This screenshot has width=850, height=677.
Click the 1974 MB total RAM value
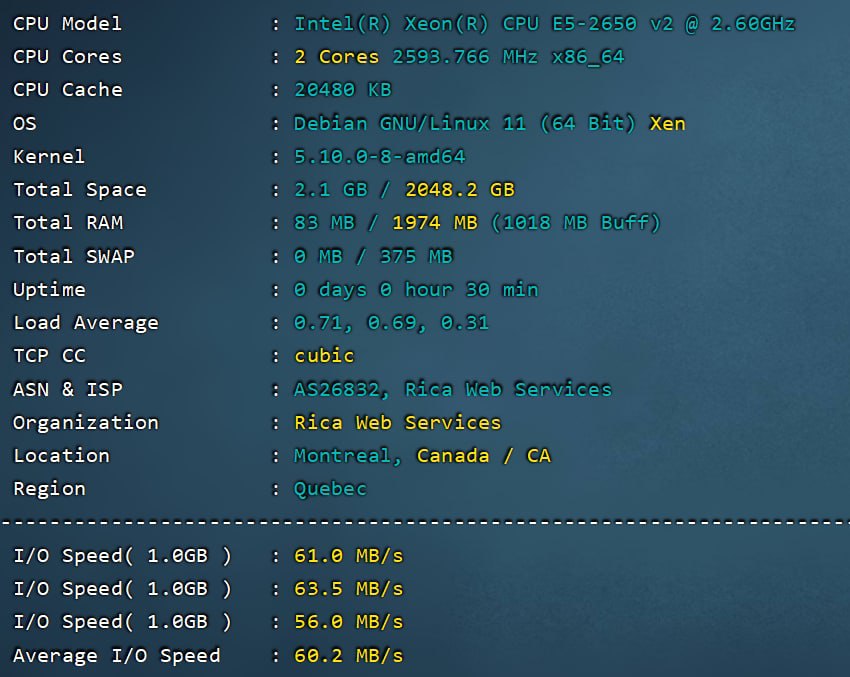coord(434,223)
